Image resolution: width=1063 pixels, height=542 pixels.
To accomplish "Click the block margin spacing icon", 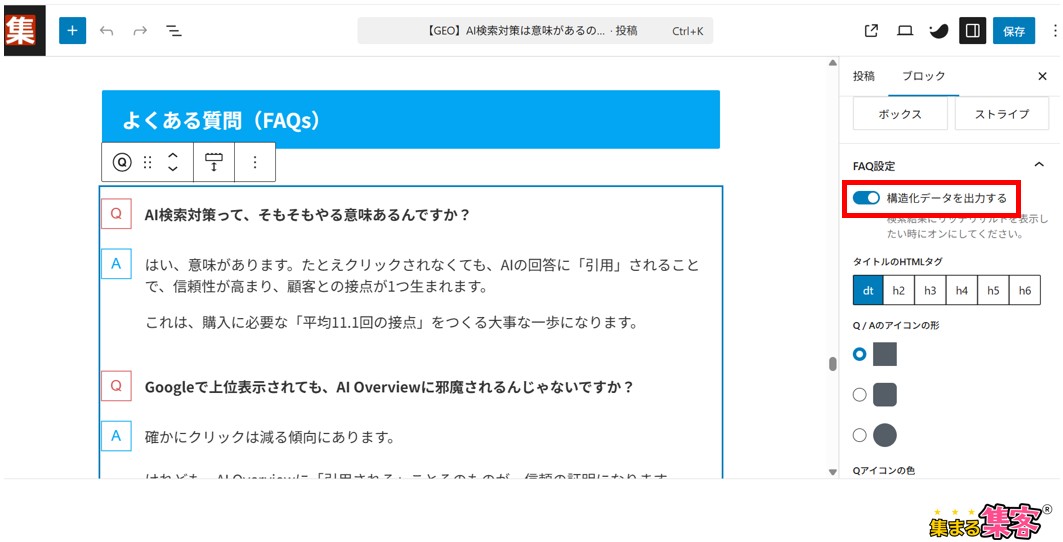I will click(x=214, y=162).
